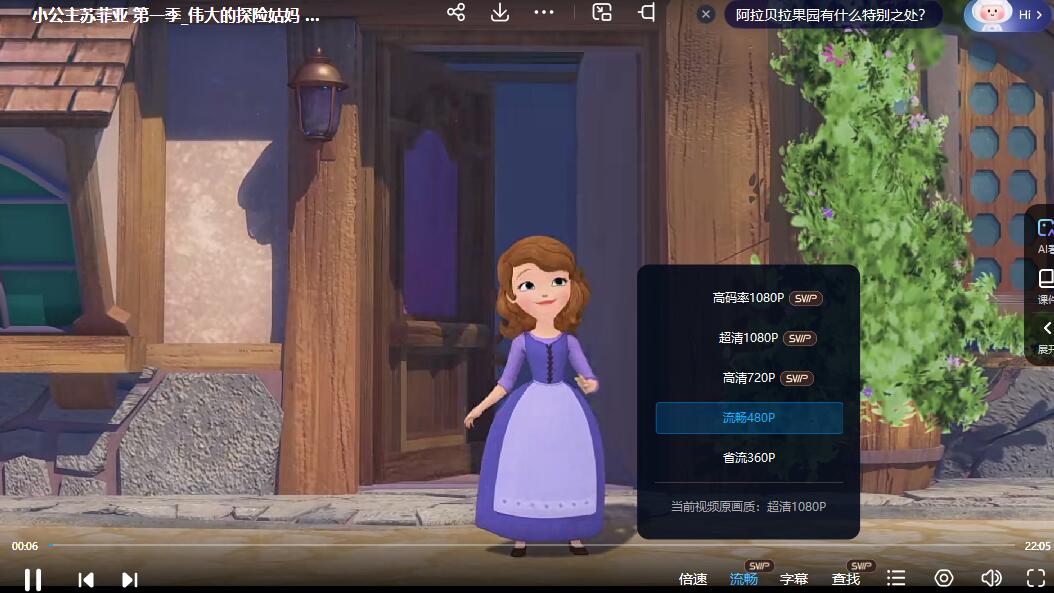The width and height of the screenshot is (1054, 593).
Task: Open the 查找 search feature
Action: pos(846,579)
